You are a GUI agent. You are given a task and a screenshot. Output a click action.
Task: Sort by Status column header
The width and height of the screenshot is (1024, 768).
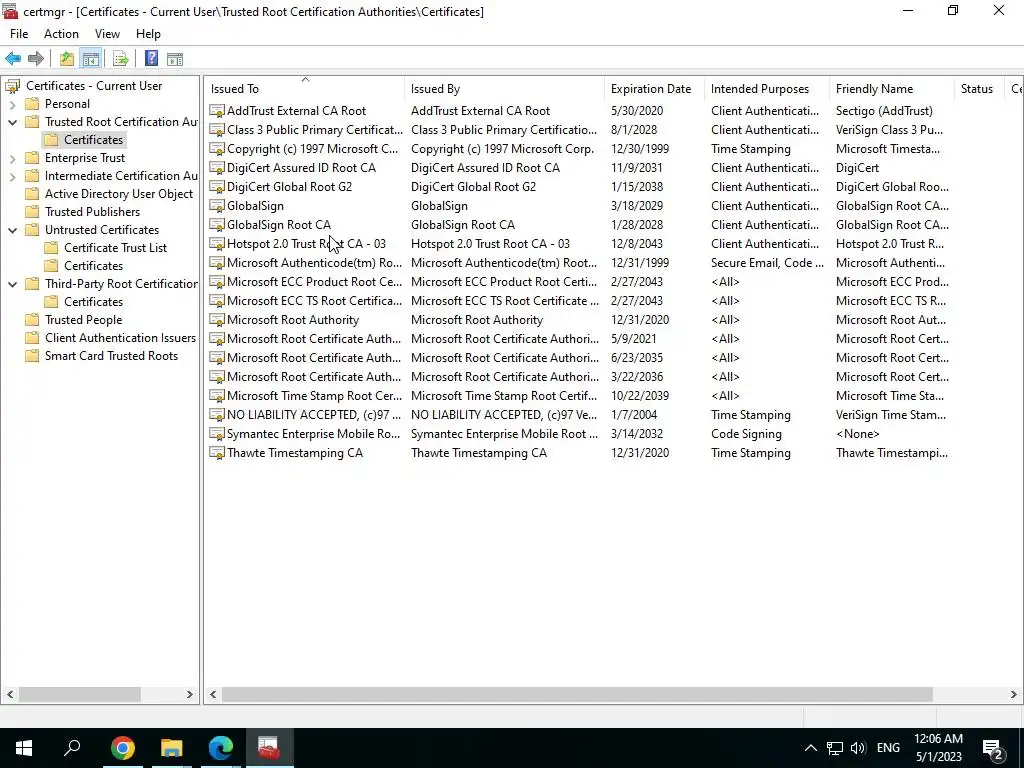pyautogui.click(x=978, y=89)
